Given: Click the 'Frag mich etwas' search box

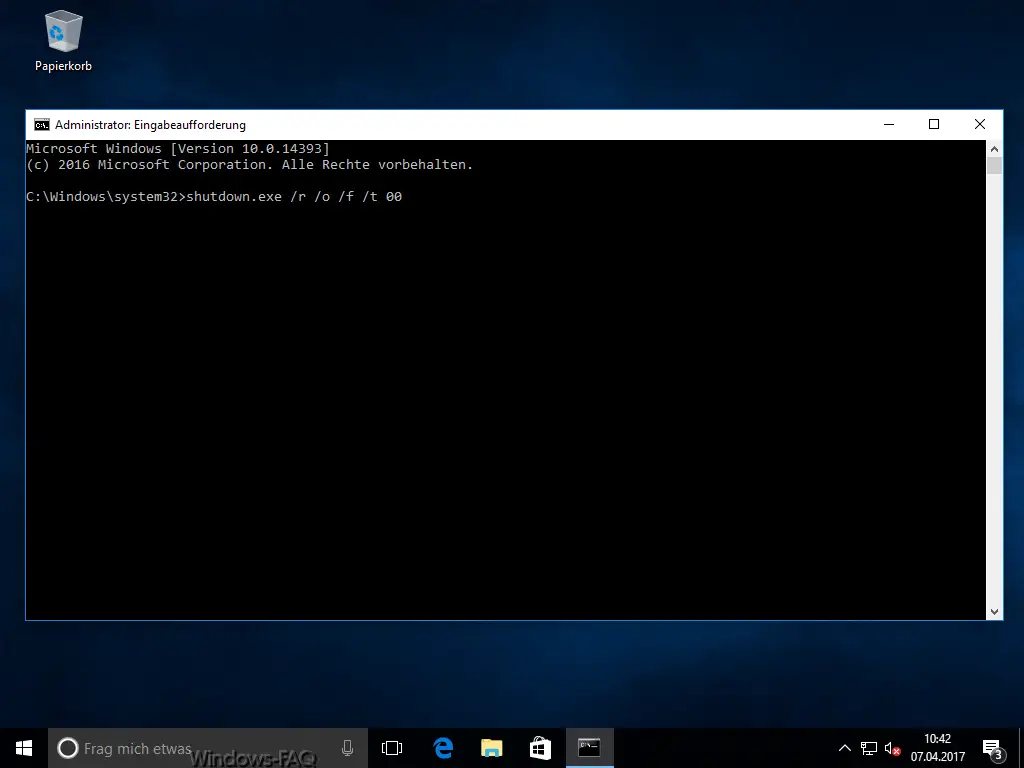Looking at the screenshot, I should 200,748.
